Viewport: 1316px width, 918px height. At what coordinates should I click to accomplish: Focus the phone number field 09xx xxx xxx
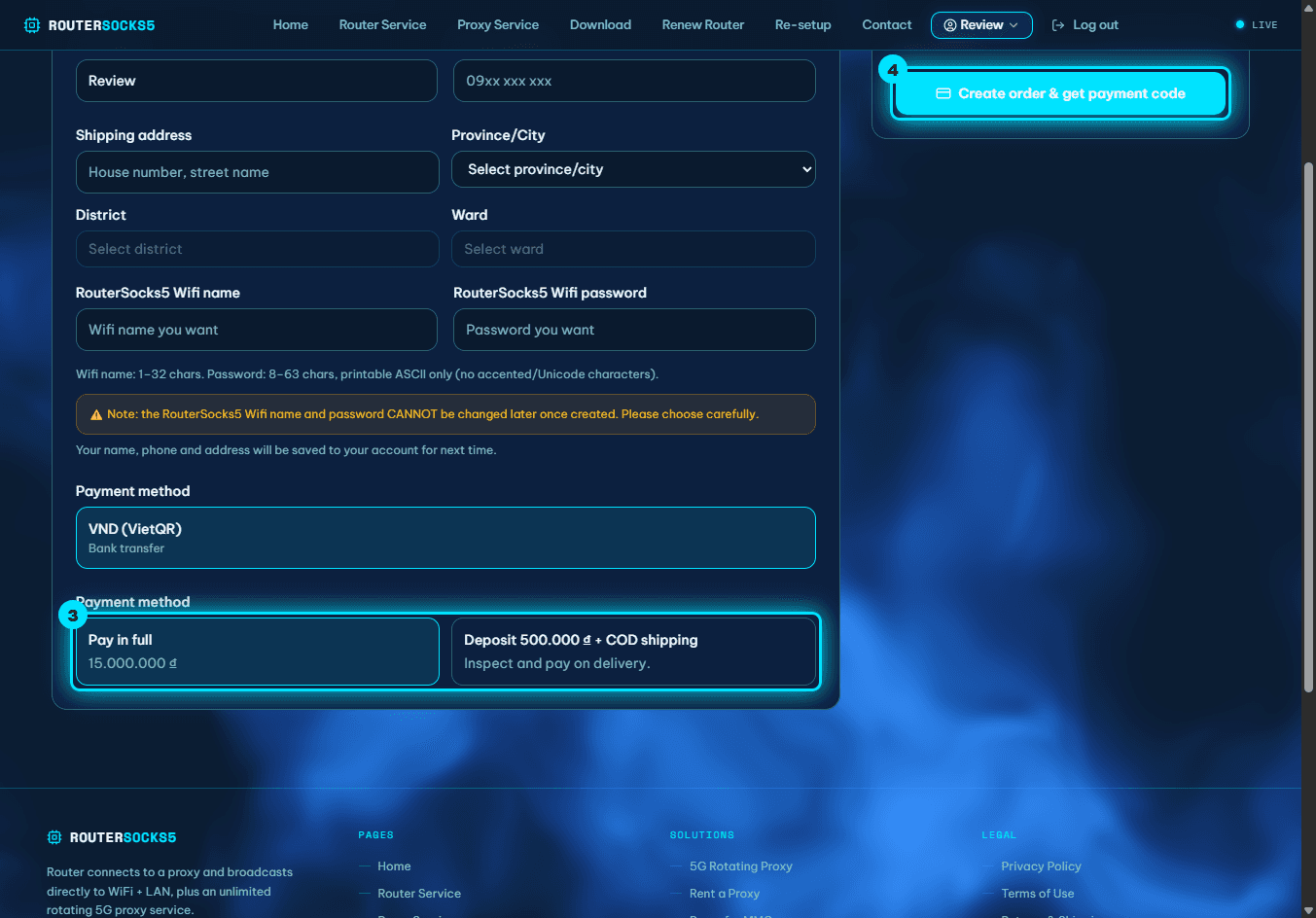coord(634,81)
